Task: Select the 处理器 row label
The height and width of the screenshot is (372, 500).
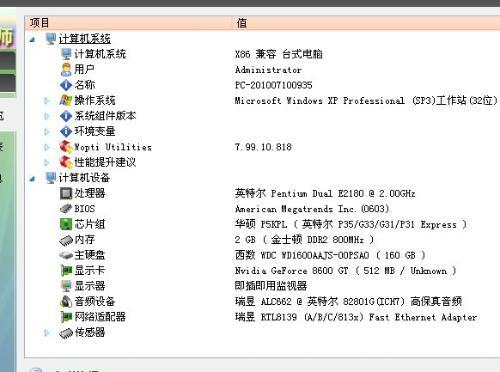Action: pos(90,193)
